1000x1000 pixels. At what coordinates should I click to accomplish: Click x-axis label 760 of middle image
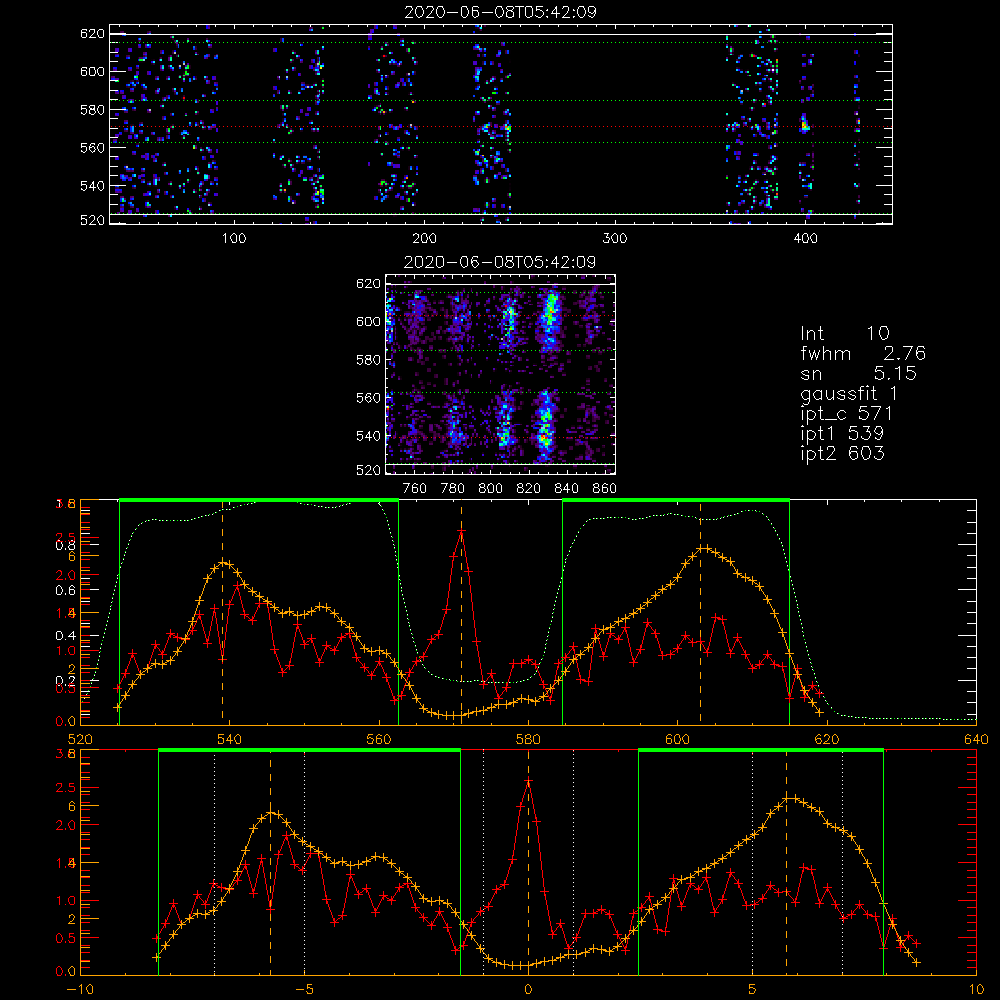click(x=415, y=489)
